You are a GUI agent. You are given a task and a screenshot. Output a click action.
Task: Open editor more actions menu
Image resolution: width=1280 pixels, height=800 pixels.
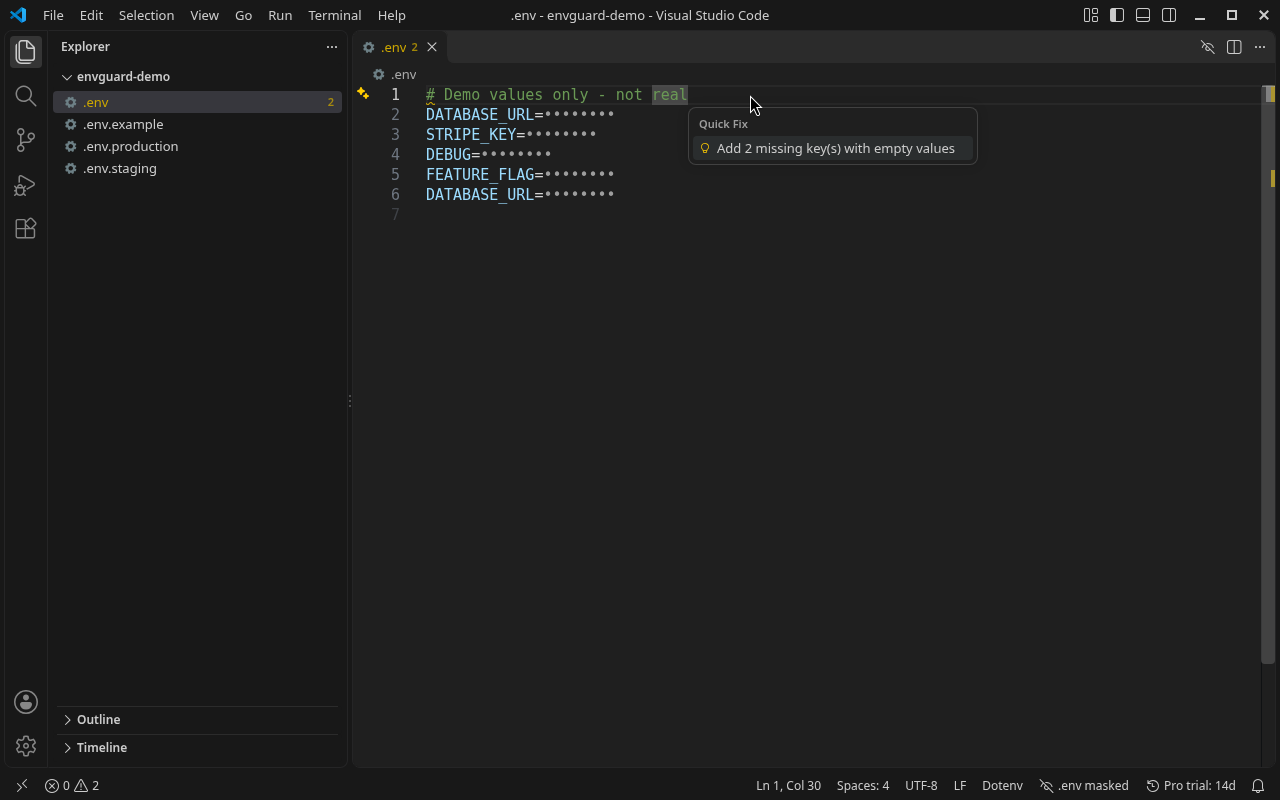click(x=1260, y=47)
